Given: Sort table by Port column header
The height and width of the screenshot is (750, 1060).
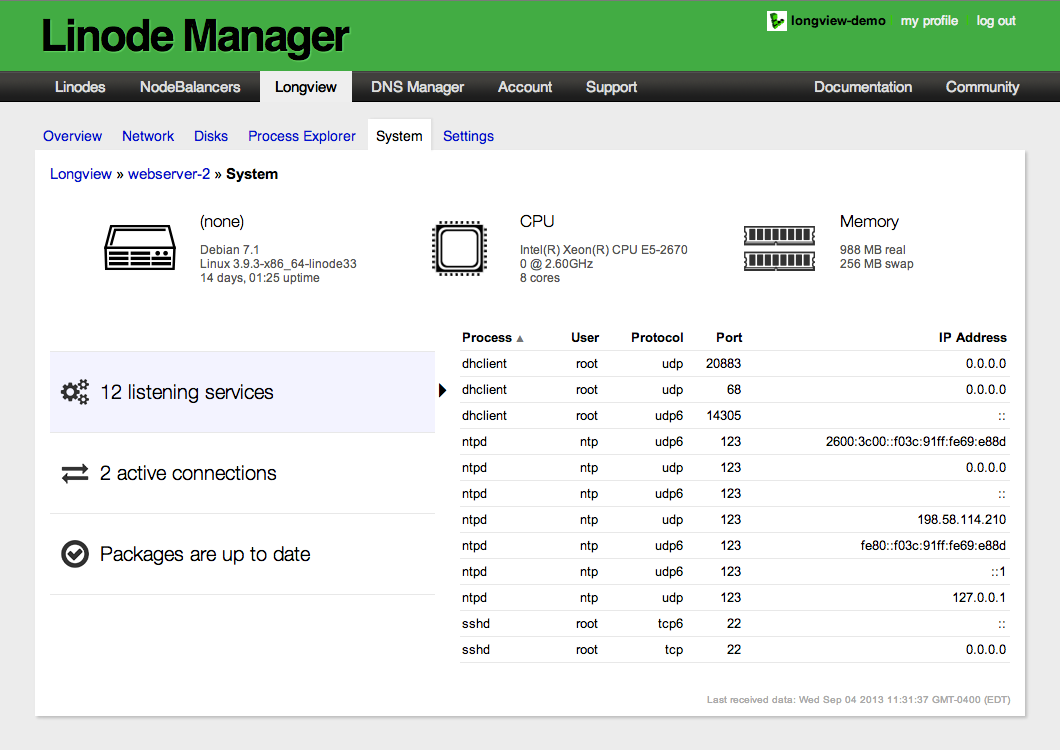Looking at the screenshot, I should click(729, 338).
